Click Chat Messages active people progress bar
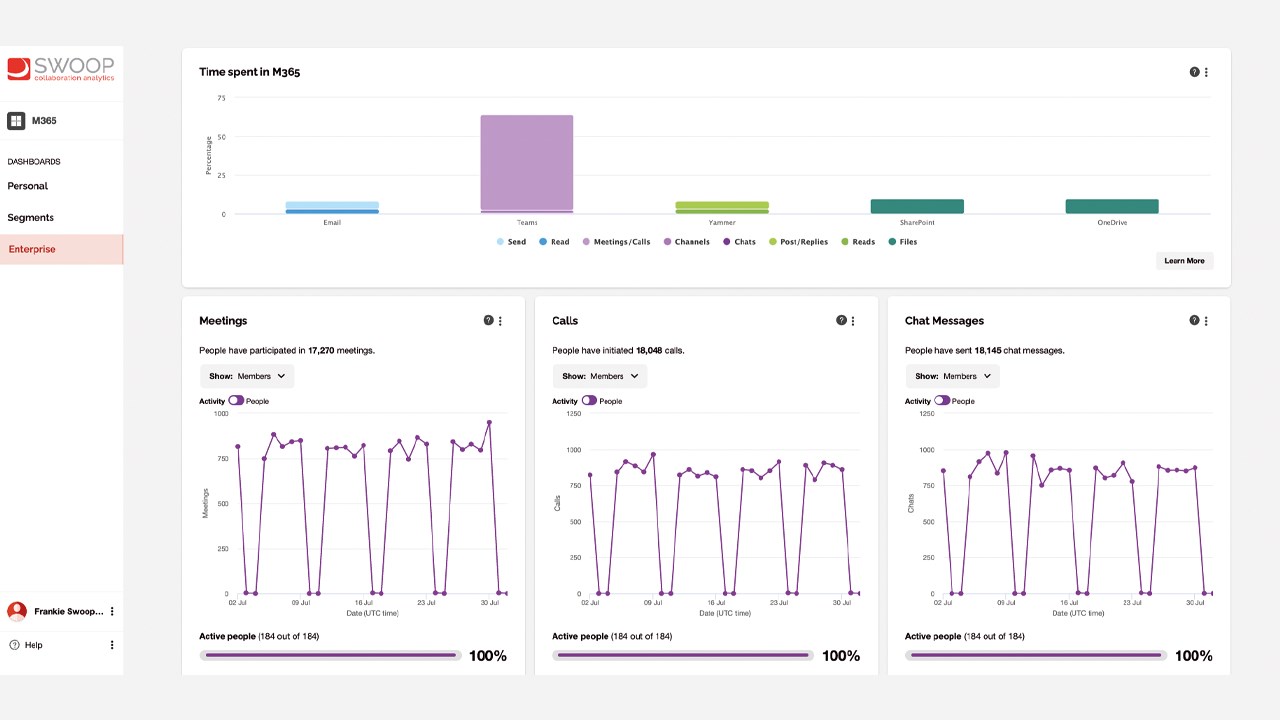This screenshot has height=720, width=1280. pyautogui.click(x=1036, y=655)
